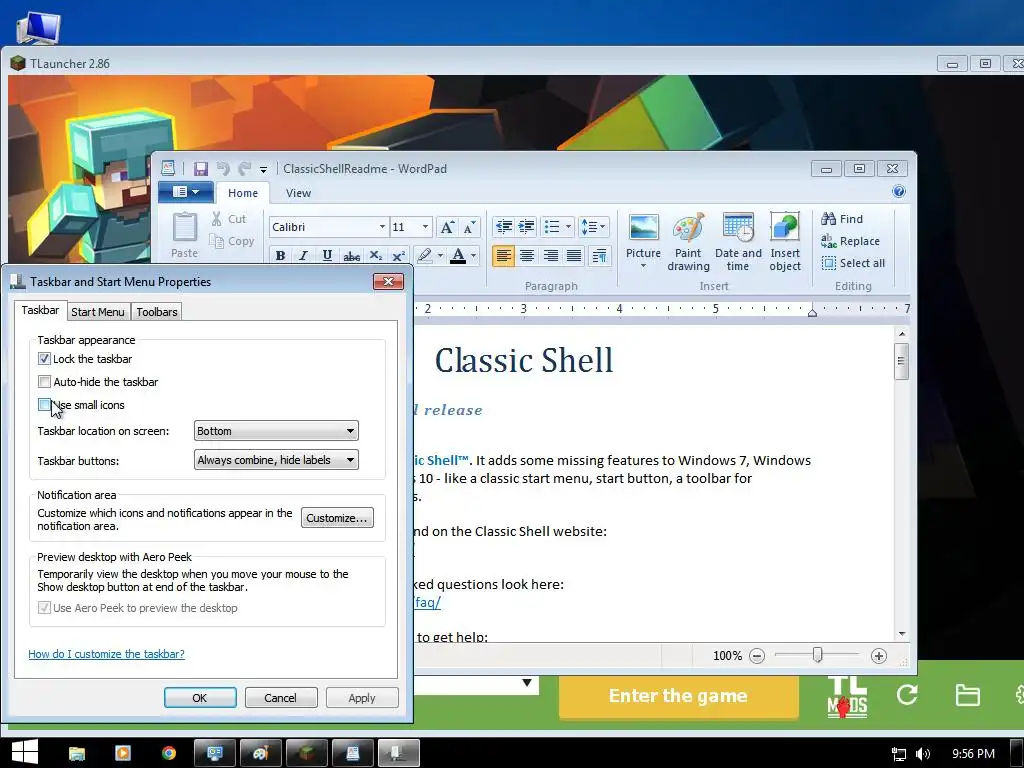Screen dimensions: 1024x768
Task: Open the WordPad Home tab
Action: coord(243,193)
